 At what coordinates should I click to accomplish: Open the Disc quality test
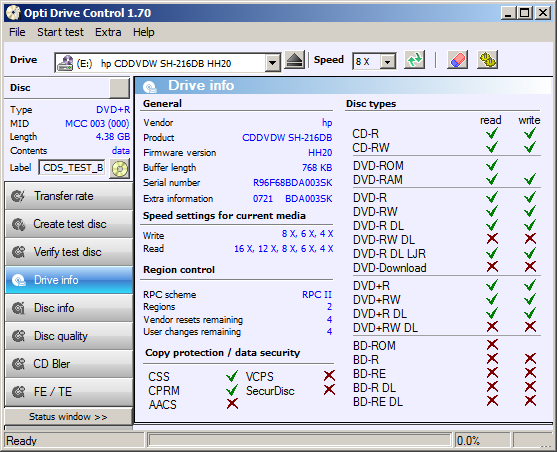pos(69,336)
